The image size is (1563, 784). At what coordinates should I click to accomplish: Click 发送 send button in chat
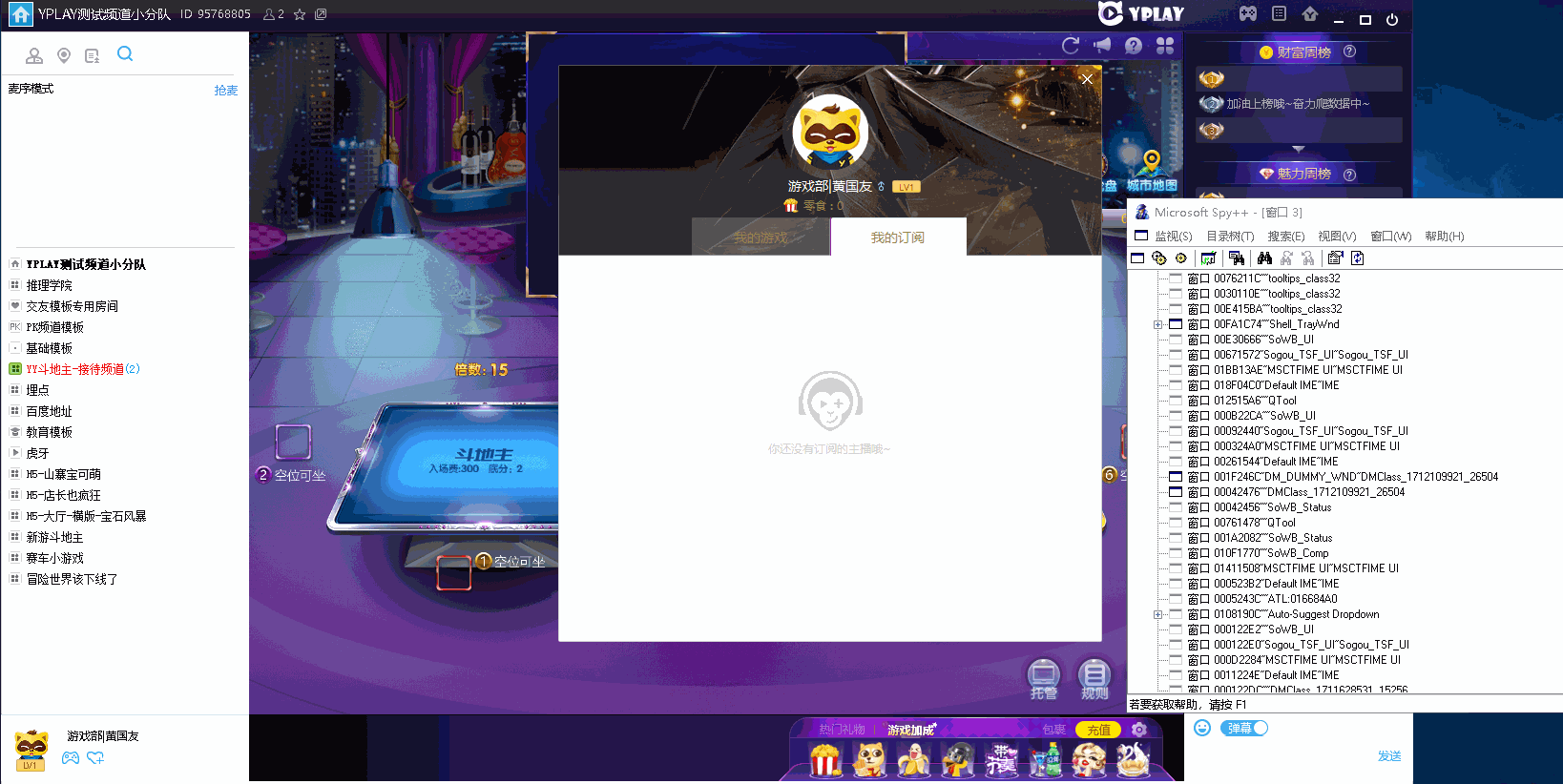click(x=1389, y=756)
